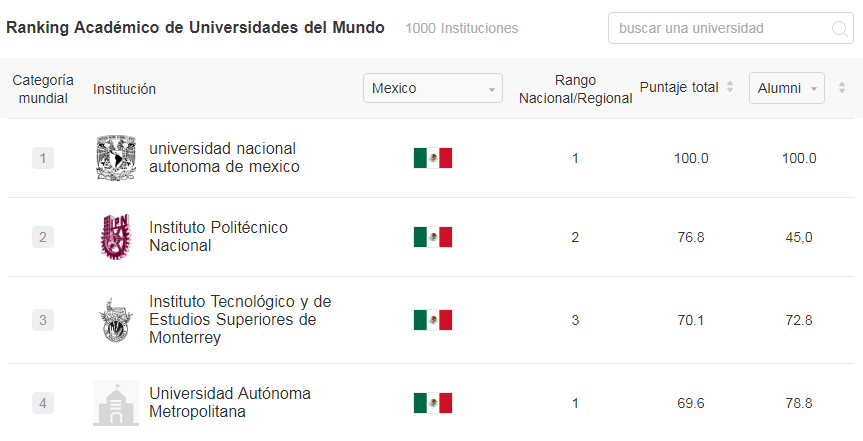863x441 pixels.
Task: Click the buscar una universidad search field
Action: [x=730, y=28]
